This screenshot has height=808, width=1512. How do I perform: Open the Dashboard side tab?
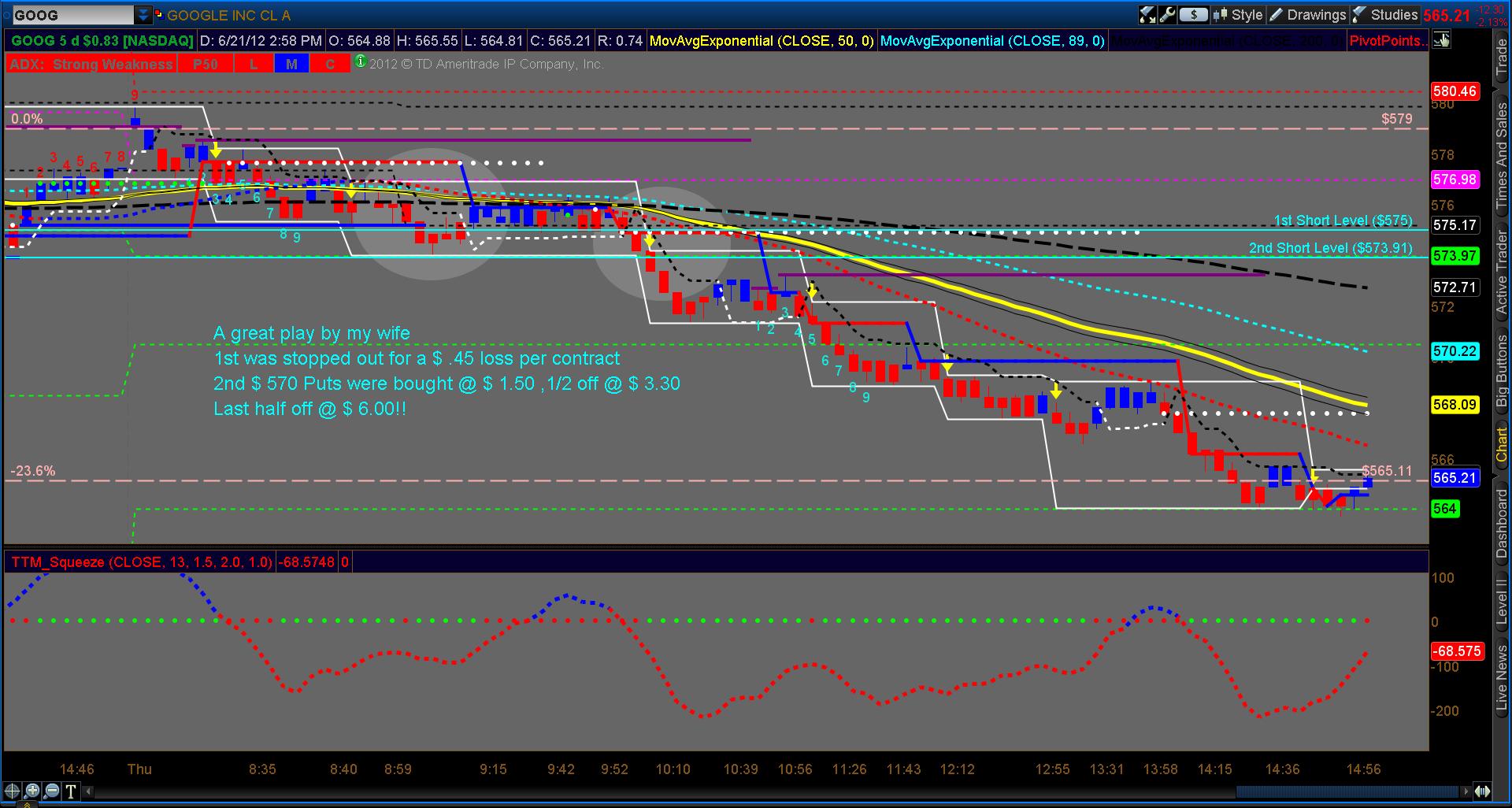(1502, 523)
